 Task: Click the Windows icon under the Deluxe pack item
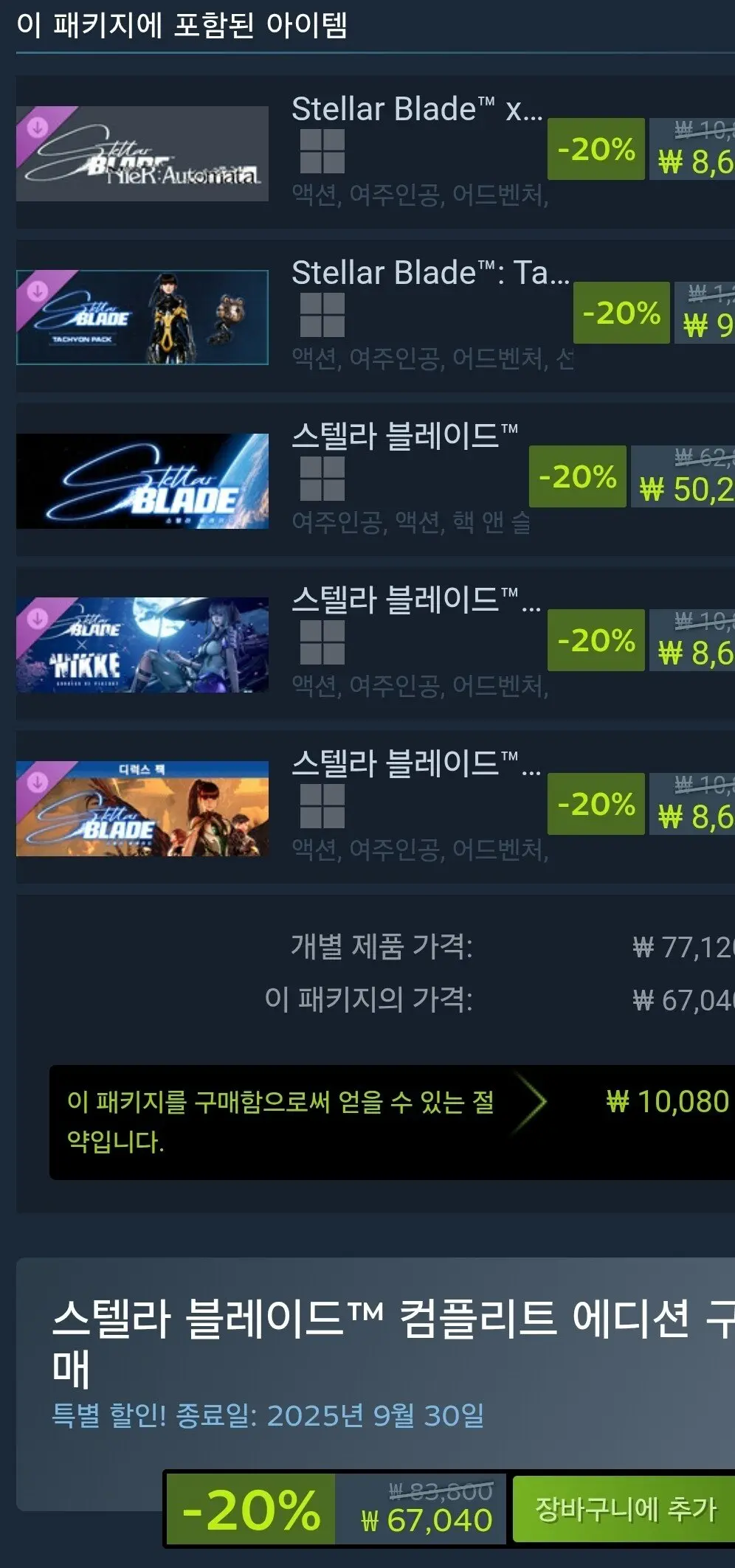click(x=322, y=806)
